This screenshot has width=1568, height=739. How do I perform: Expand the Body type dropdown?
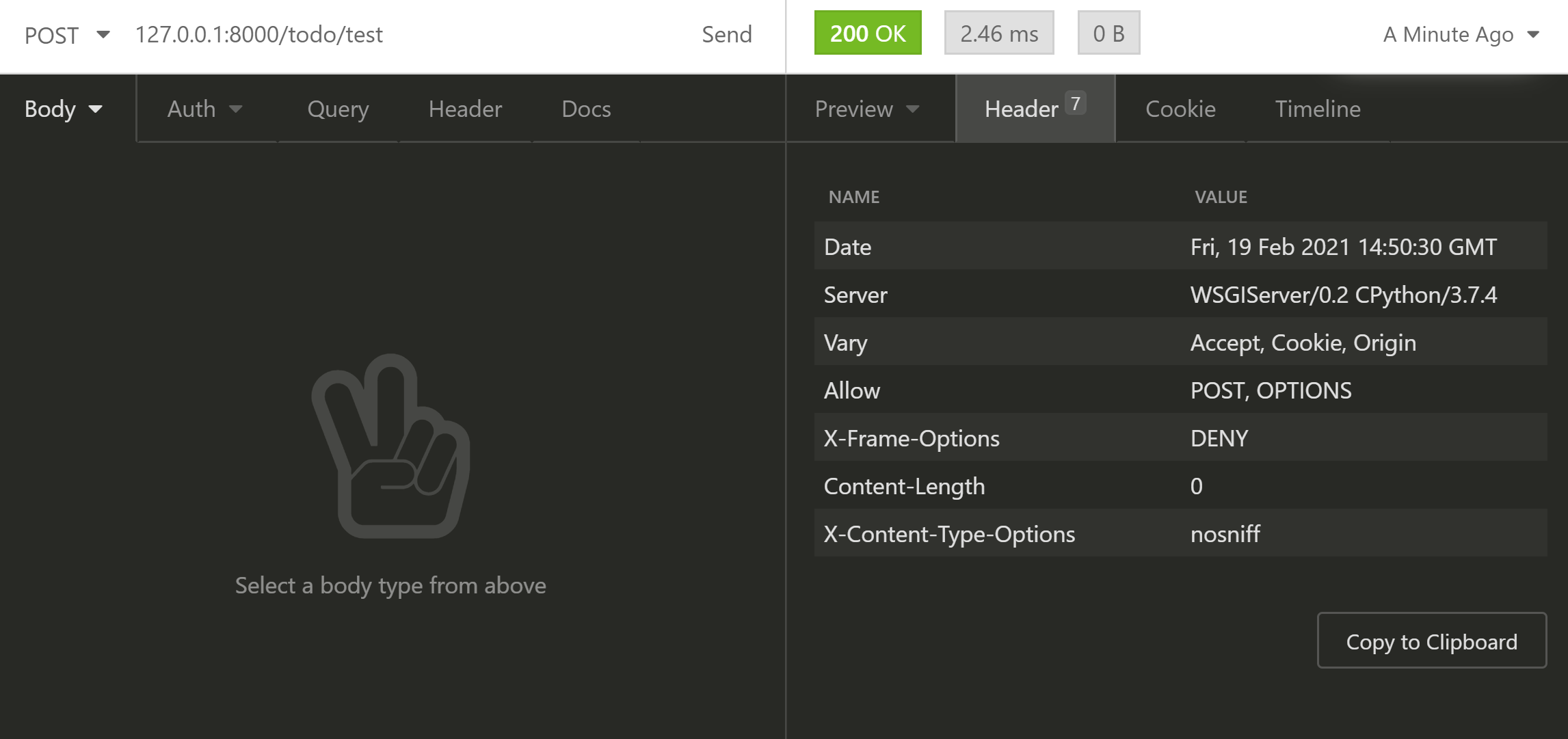pos(63,109)
